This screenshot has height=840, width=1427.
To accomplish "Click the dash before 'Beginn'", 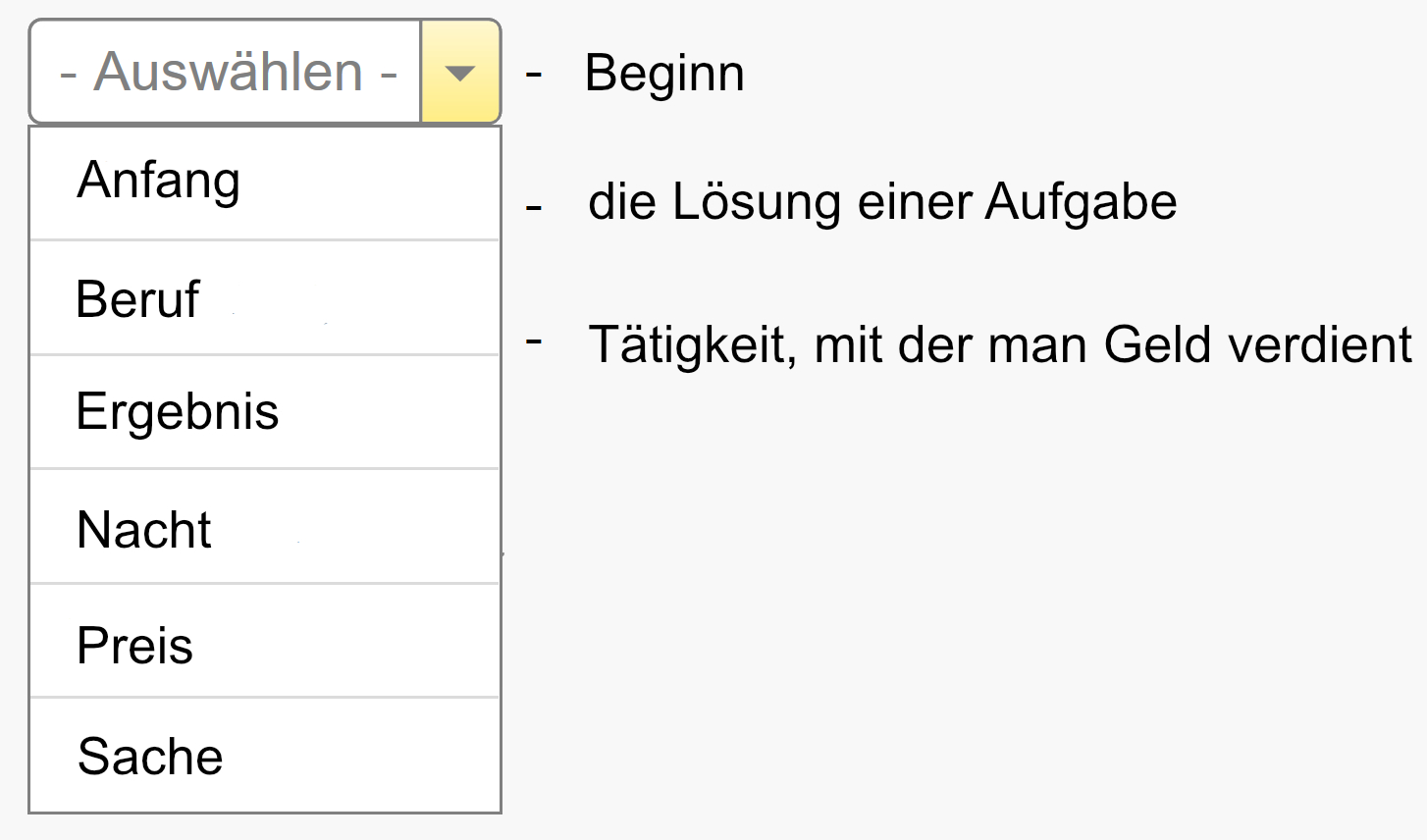I will coord(534,74).
